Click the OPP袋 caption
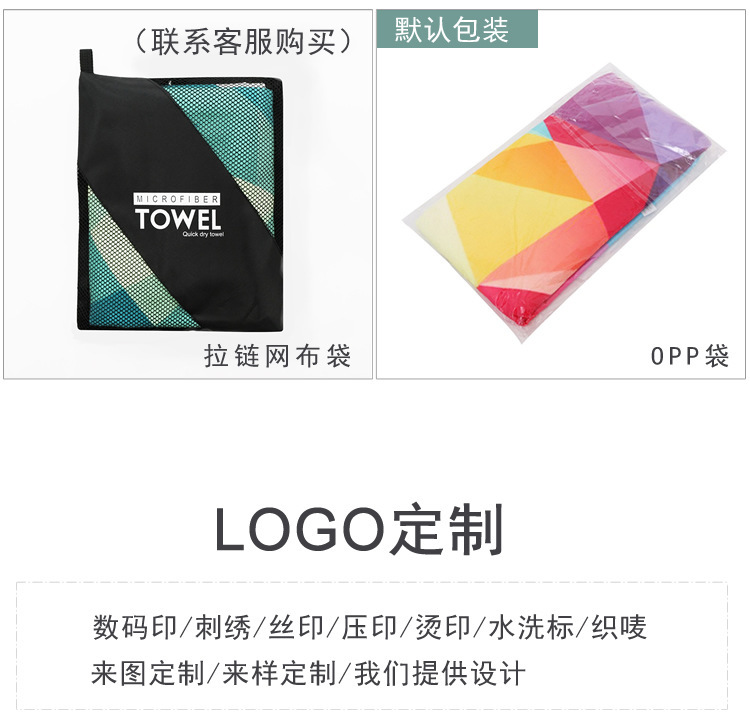 pyautogui.click(x=689, y=356)
